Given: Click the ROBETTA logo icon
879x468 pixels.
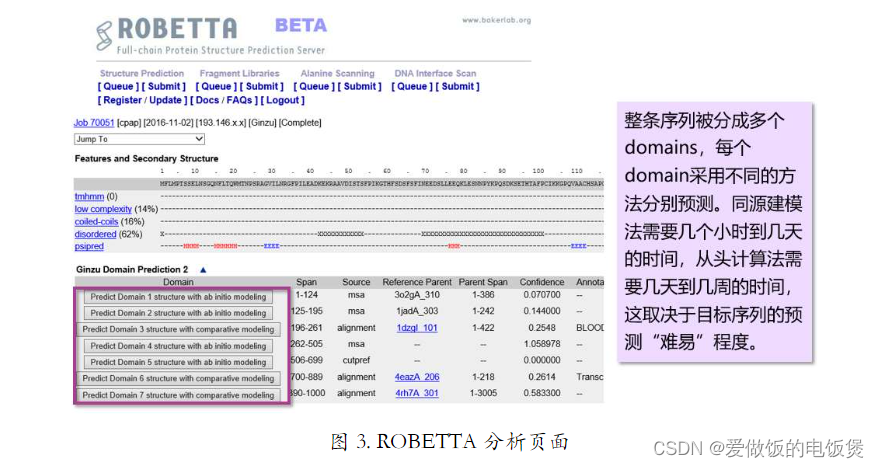Looking at the screenshot, I should pos(104,35).
